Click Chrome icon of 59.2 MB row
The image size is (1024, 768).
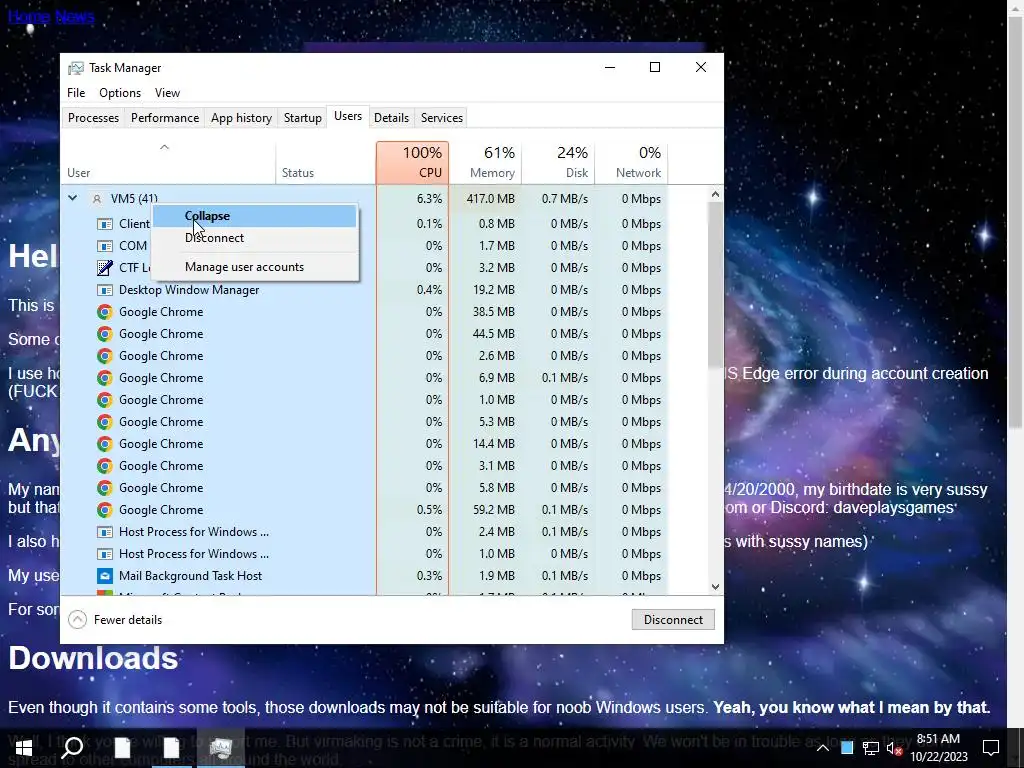(x=104, y=510)
